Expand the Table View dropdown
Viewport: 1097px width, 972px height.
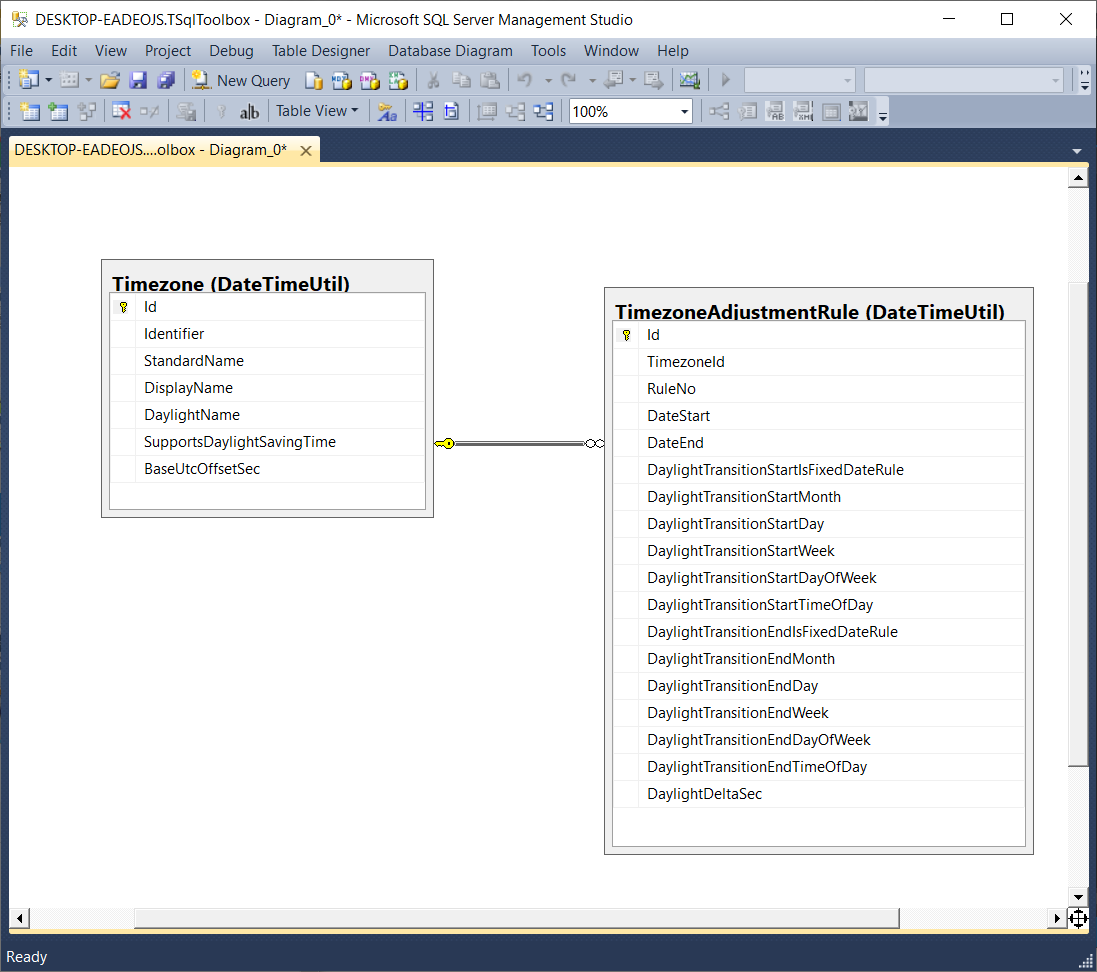pos(317,111)
